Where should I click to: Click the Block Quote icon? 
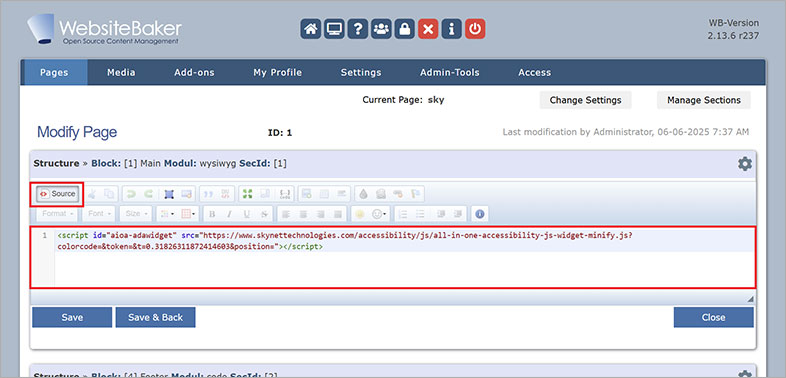pyautogui.click(x=209, y=194)
